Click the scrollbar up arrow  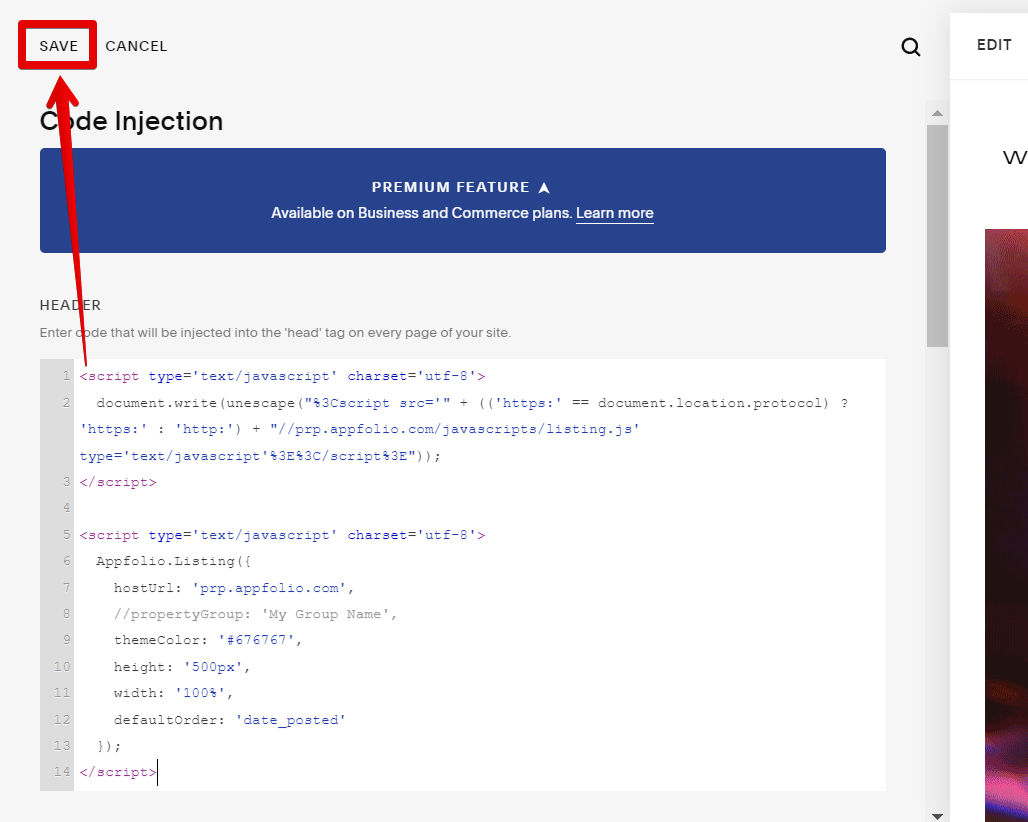(936, 110)
